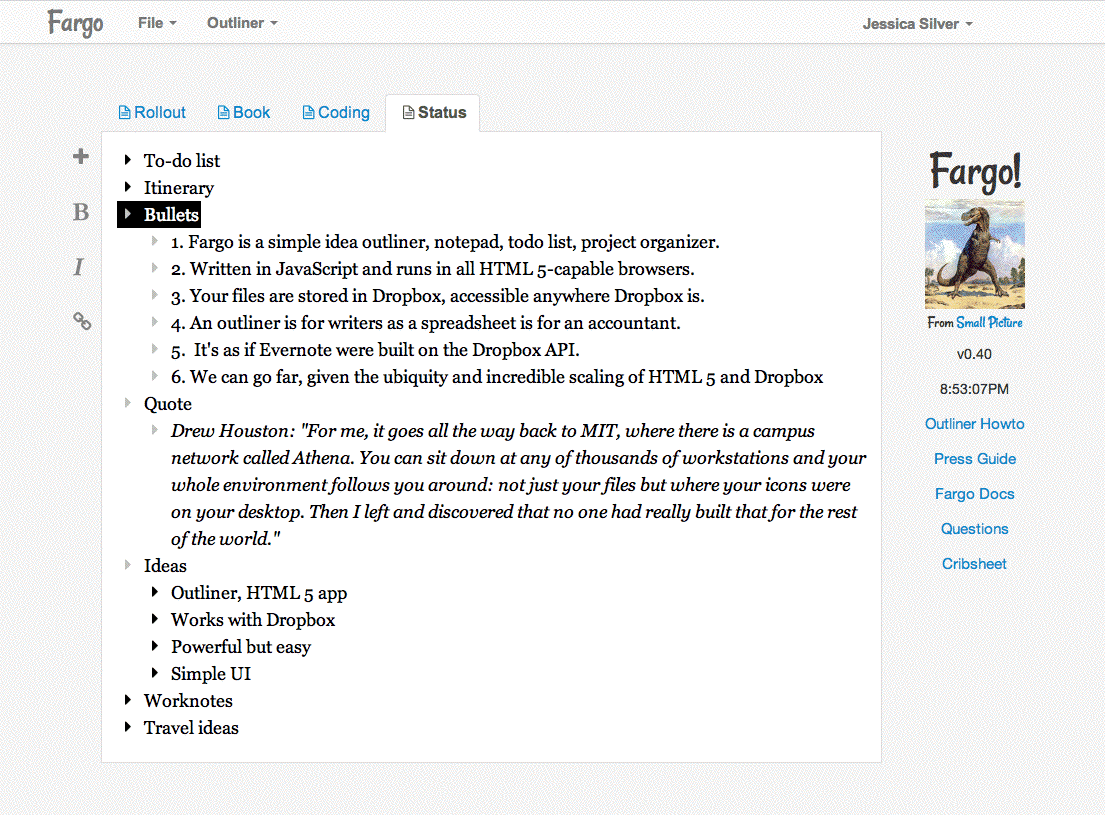Expand the To-do list headline triangle
1105x815 pixels.
tap(128, 160)
